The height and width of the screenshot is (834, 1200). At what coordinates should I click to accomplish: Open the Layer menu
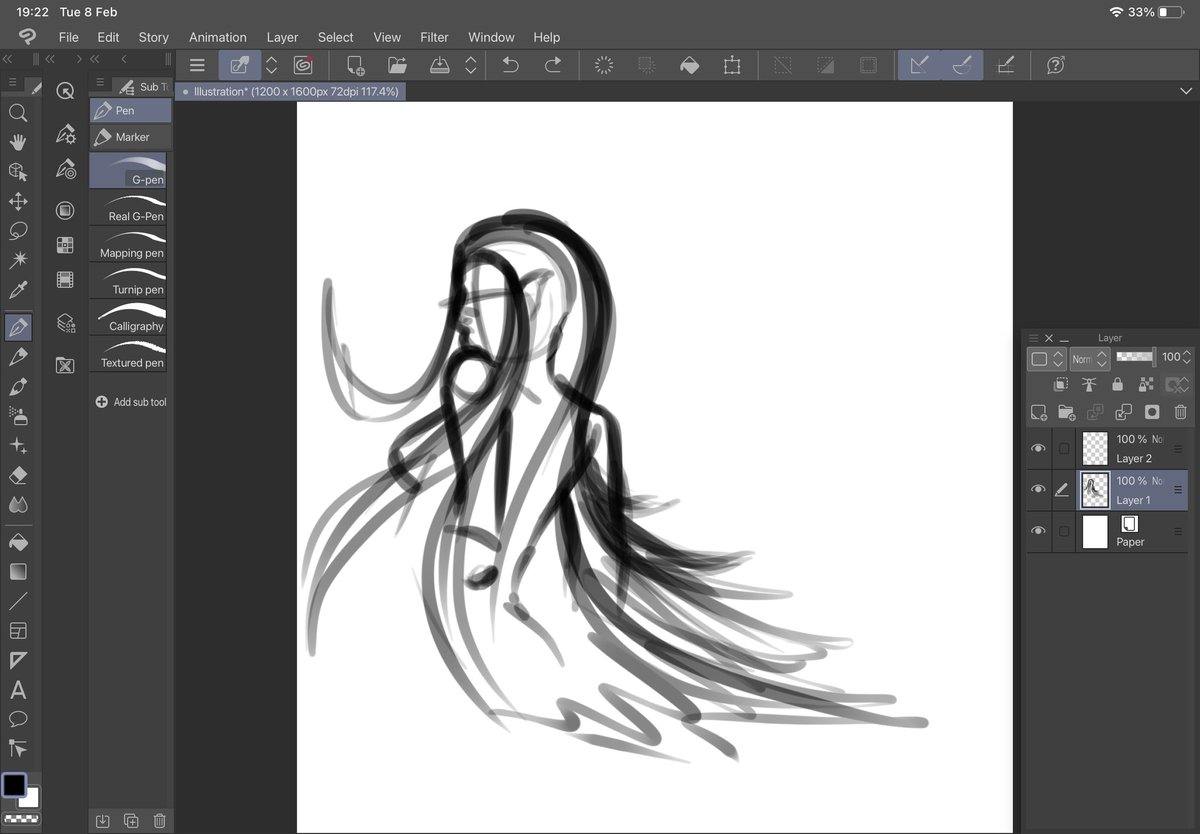(x=282, y=37)
